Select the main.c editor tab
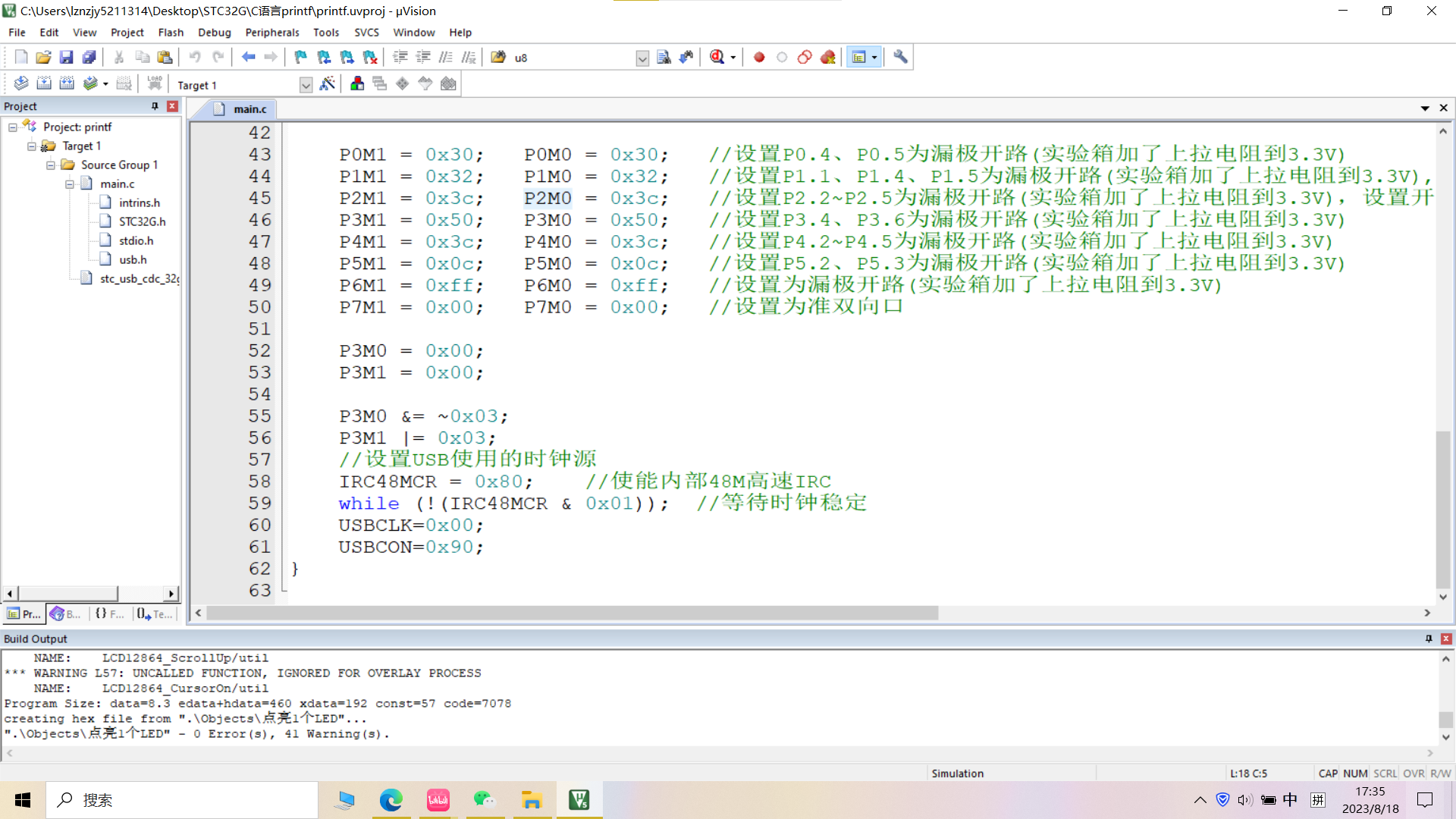The height and width of the screenshot is (819, 1456). click(241, 109)
